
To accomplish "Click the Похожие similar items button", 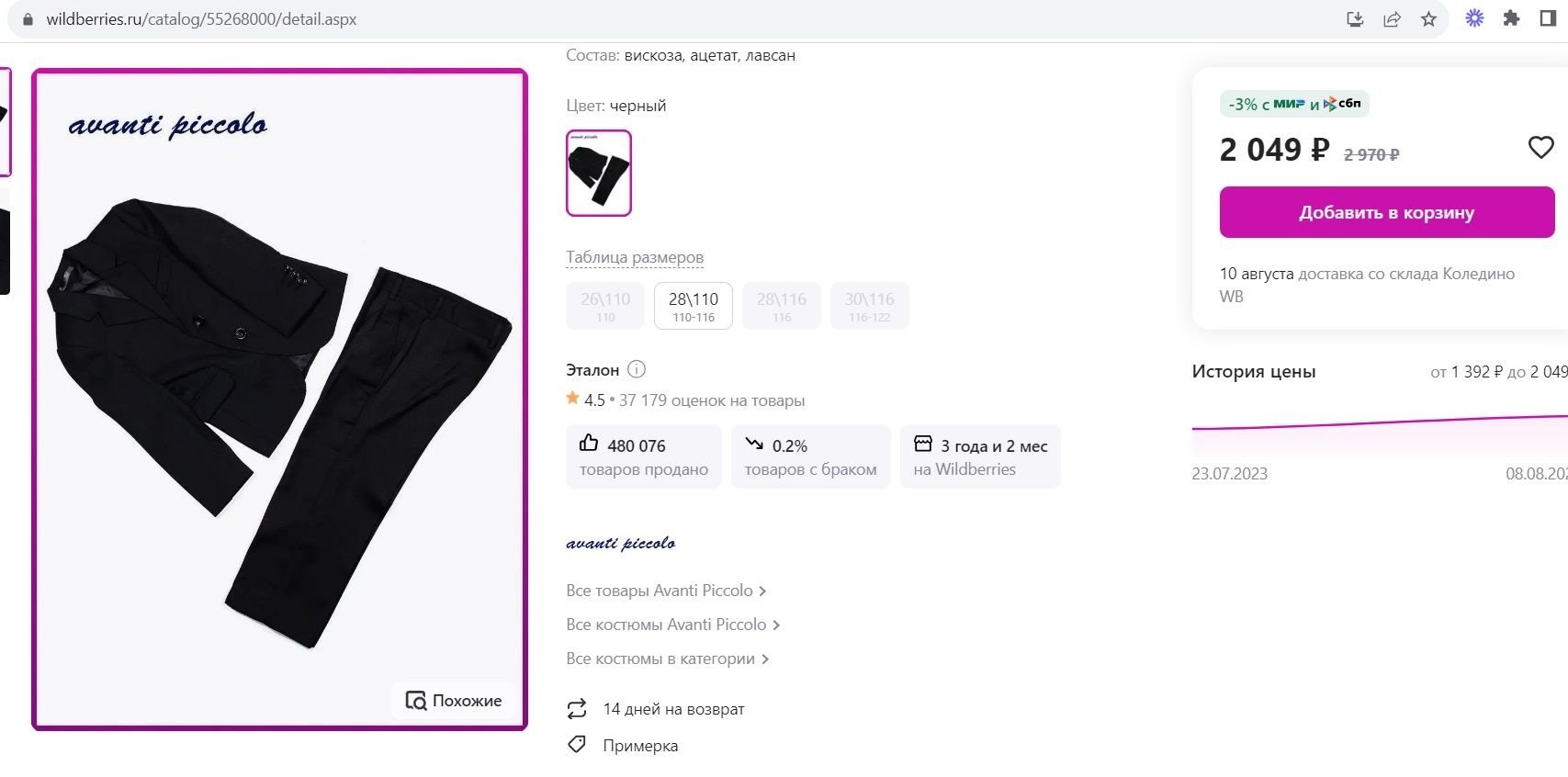I will (x=454, y=701).
